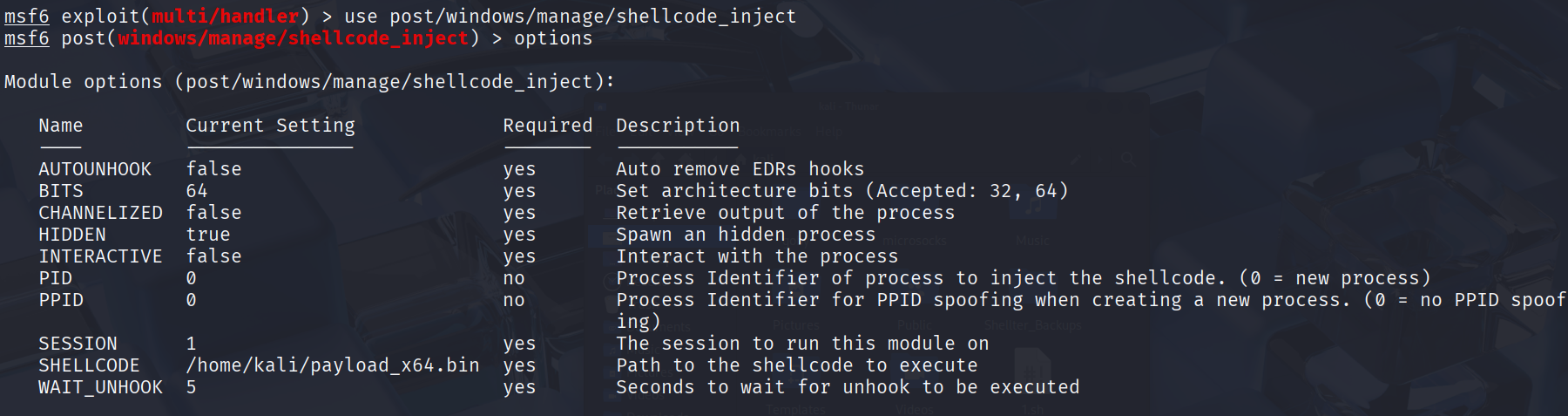This screenshot has height=416, width=1568.
Task: Click the 'Path to the shellcode to execute' text
Action: [797, 365]
